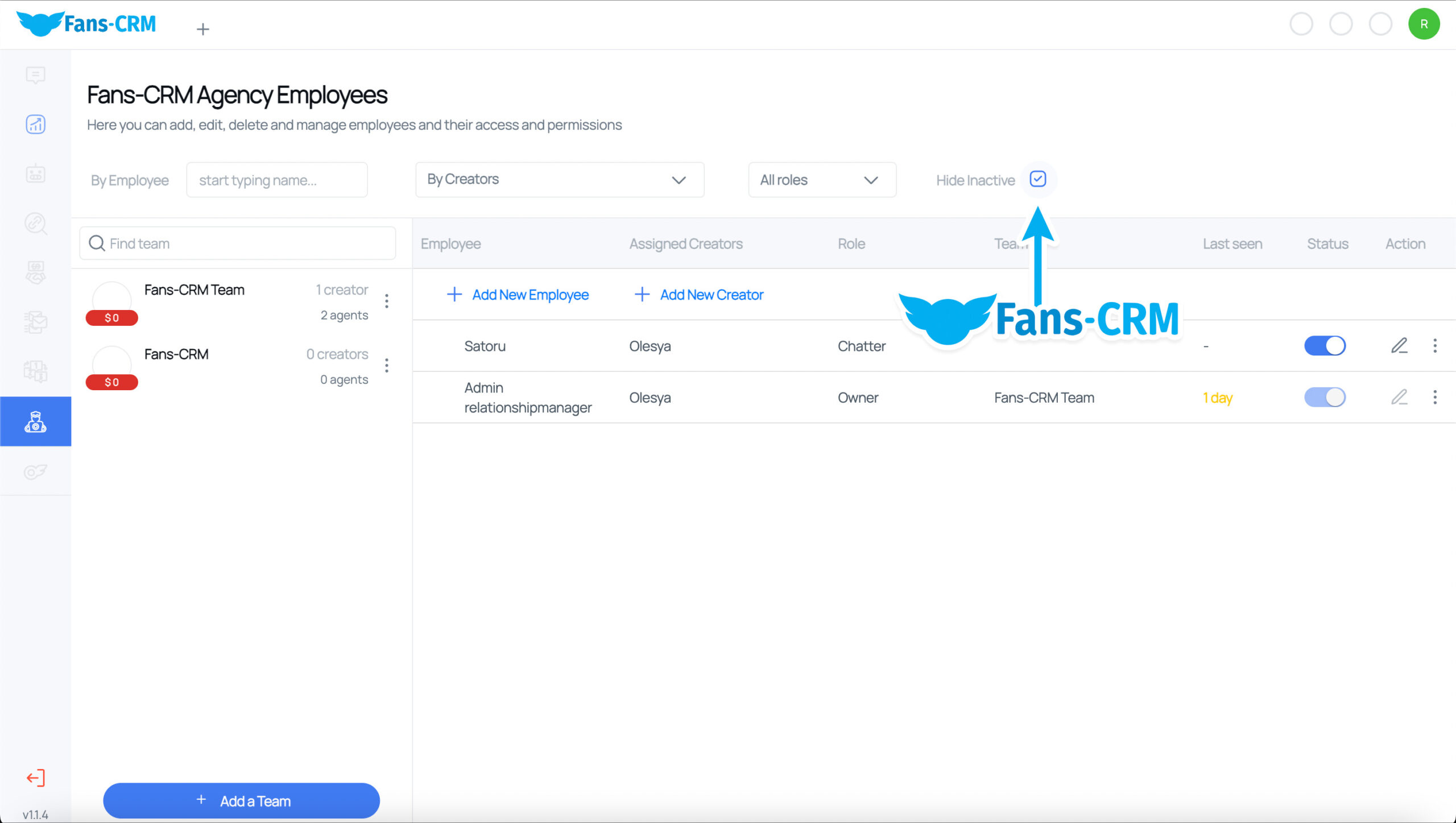Open the analytics chart sidebar icon
Viewport: 1456px width, 823px height.
point(35,124)
